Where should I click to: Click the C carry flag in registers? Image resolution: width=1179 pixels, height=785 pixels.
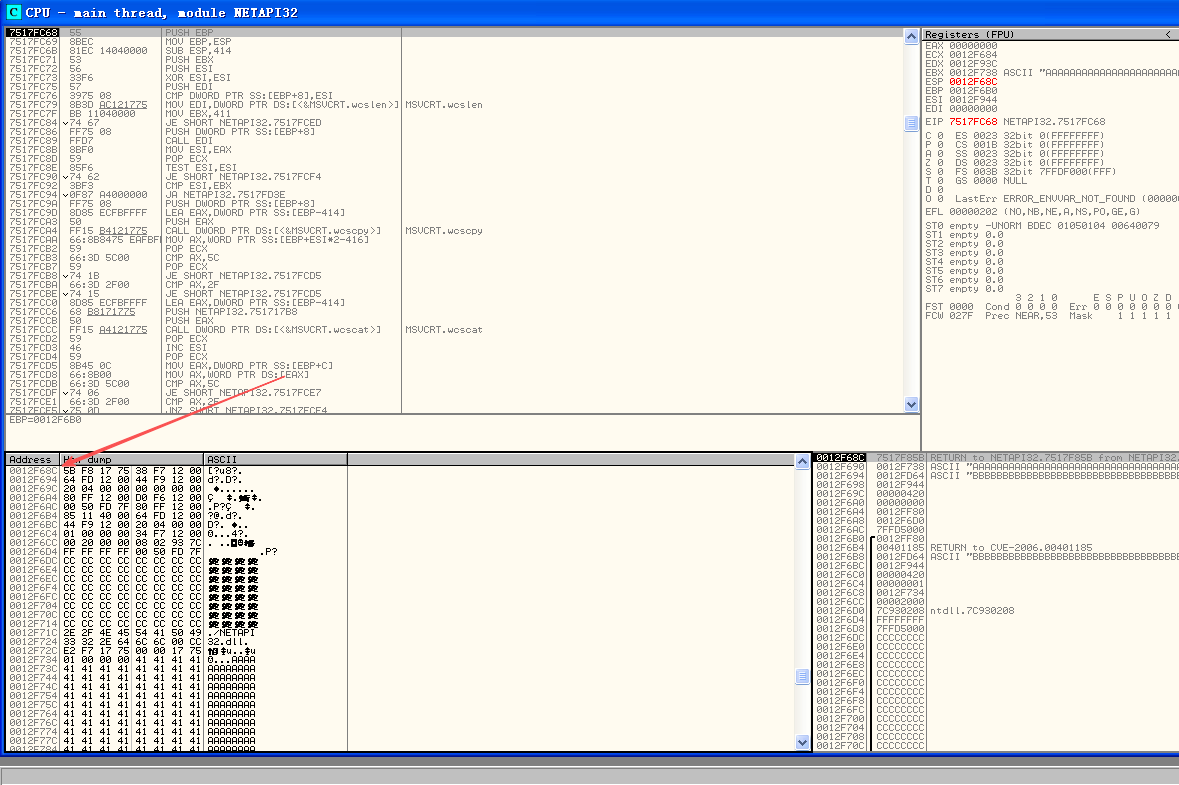click(x=934, y=136)
